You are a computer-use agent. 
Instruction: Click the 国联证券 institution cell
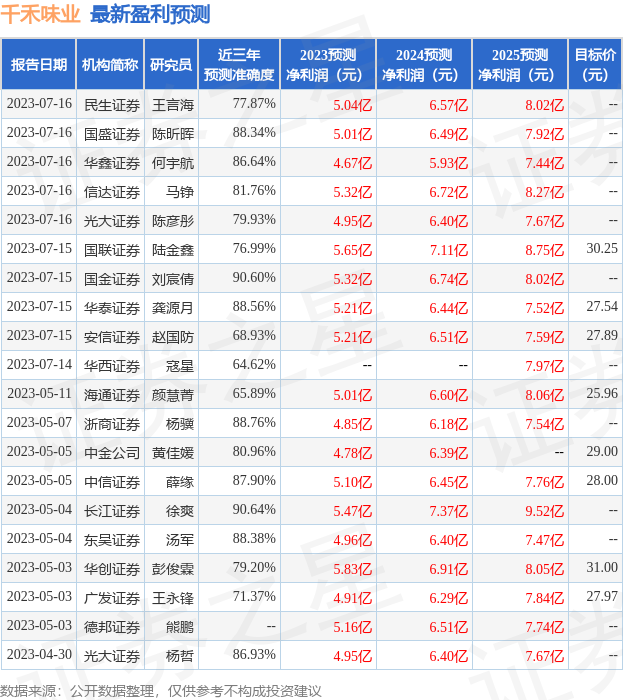(112, 250)
